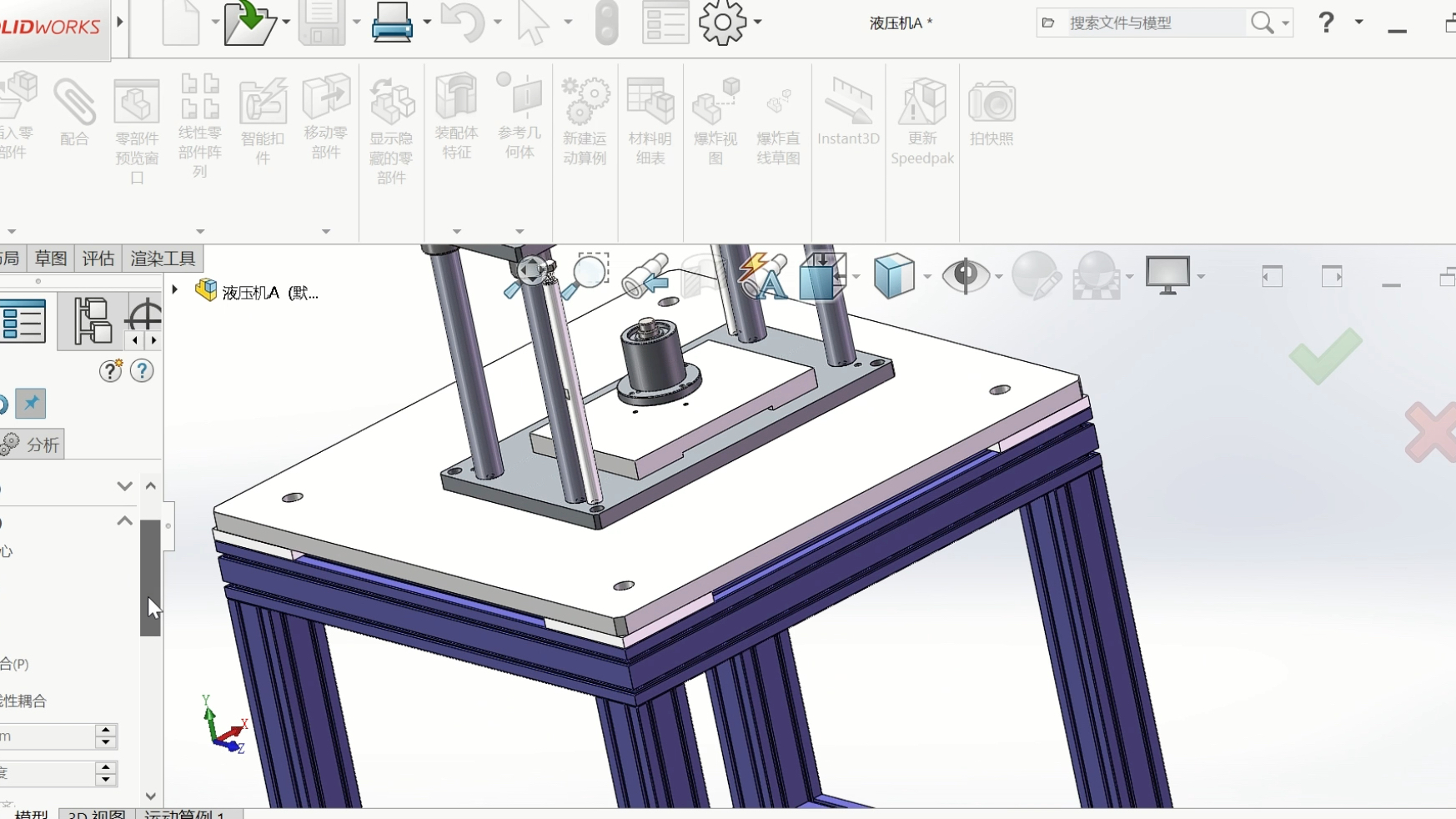This screenshot has width=1456, height=819.
Task: Click 爆炸视图 tool
Action: click(x=715, y=122)
